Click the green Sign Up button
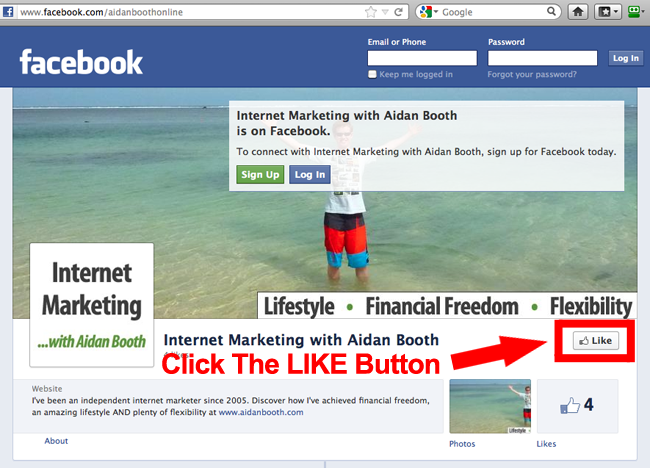This screenshot has width=650, height=468. tap(260, 175)
